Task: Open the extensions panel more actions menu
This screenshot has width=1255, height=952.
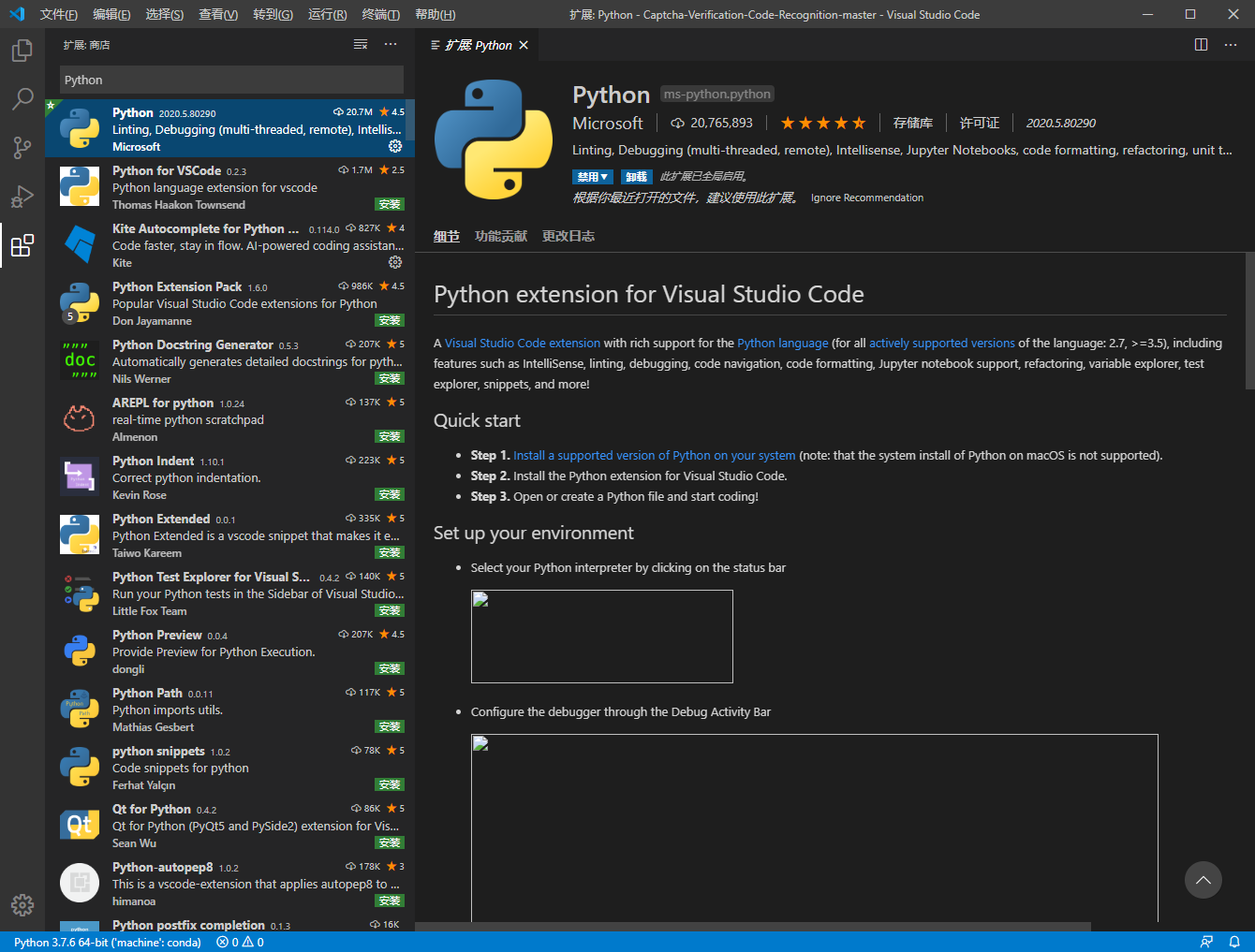Action: coord(391,43)
